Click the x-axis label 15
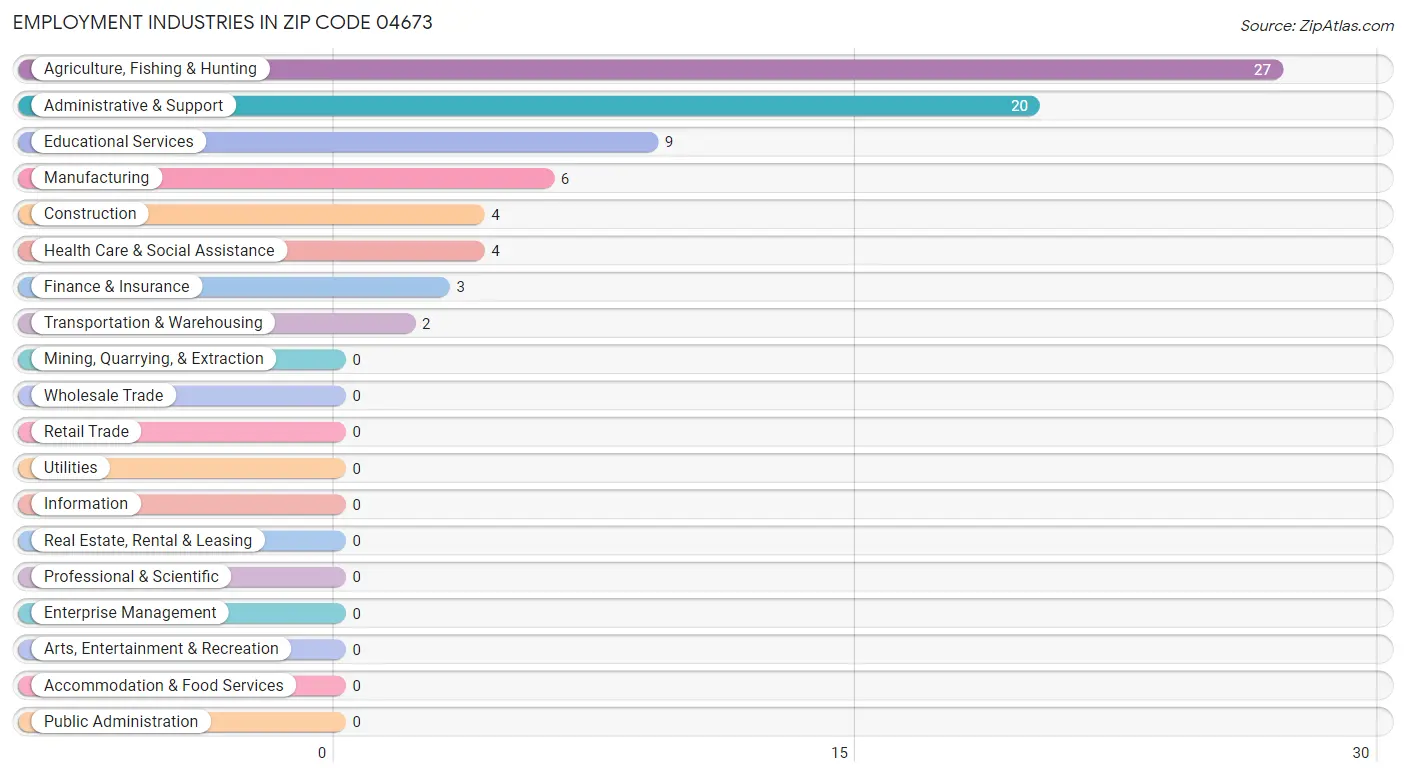The image size is (1406, 776). 840,753
